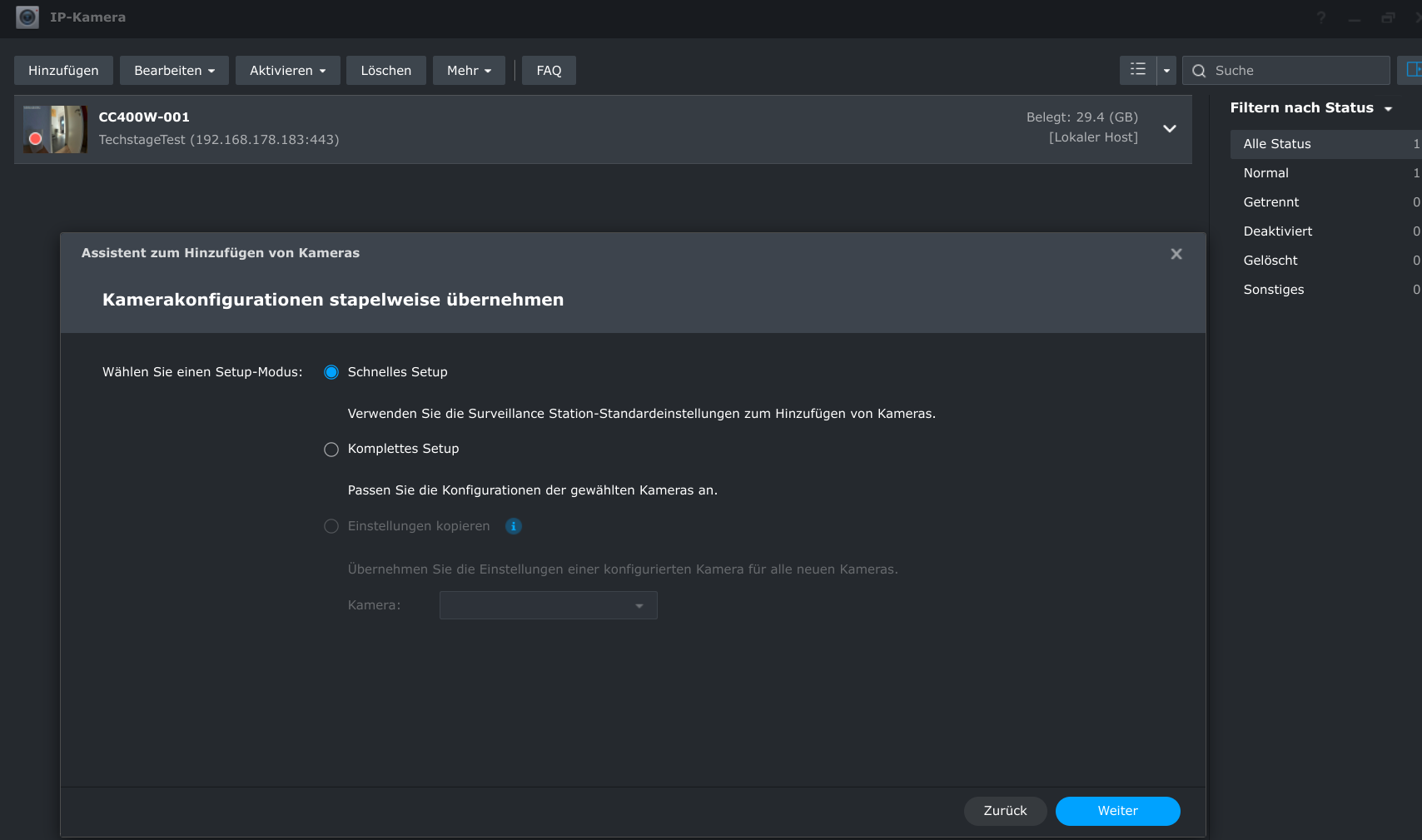Image resolution: width=1422 pixels, height=840 pixels.
Task: Toggle the filter side panel icon
Action: point(1412,70)
